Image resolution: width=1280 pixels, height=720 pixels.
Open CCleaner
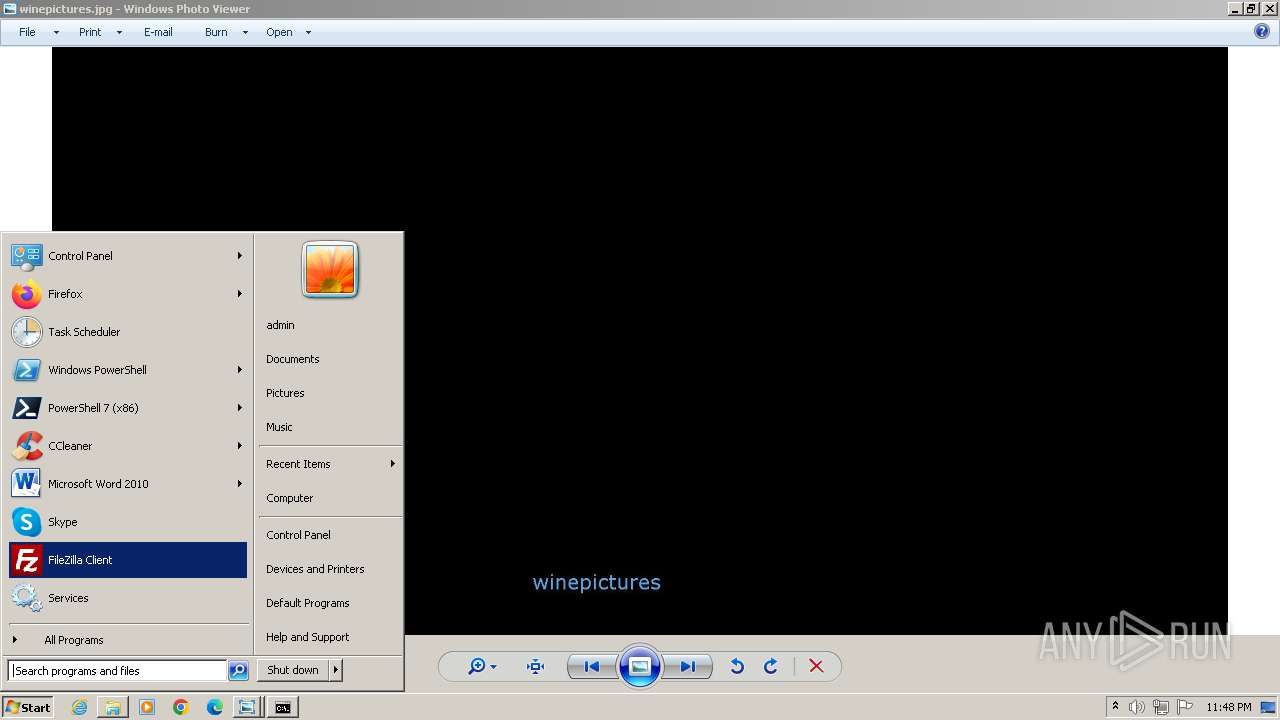(128, 446)
